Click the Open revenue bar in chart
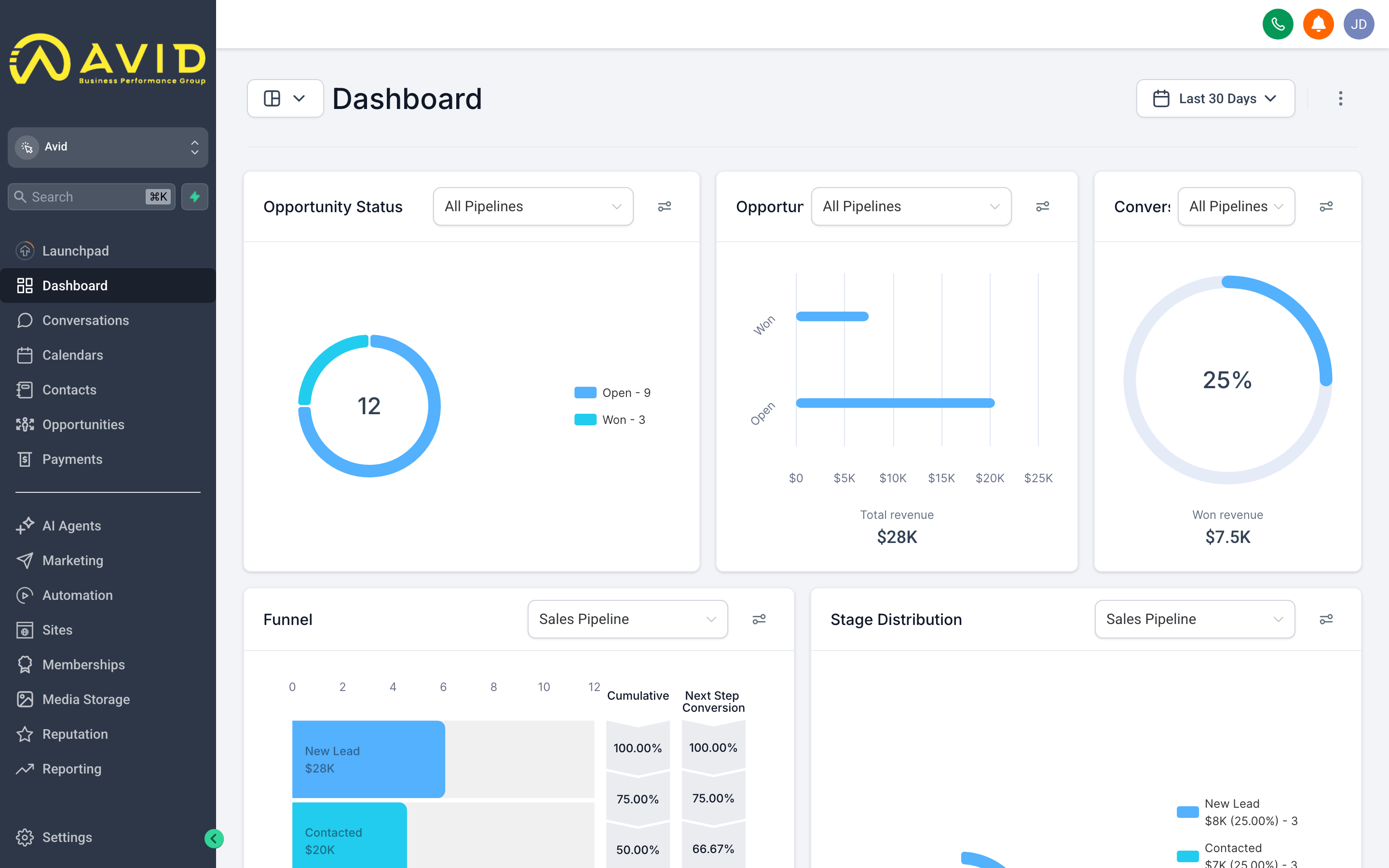This screenshot has height=868, width=1389. (896, 403)
